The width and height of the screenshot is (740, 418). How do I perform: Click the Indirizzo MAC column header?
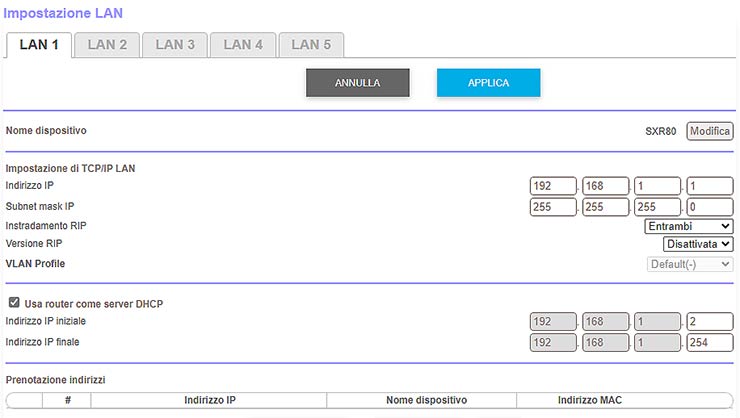tap(589, 401)
